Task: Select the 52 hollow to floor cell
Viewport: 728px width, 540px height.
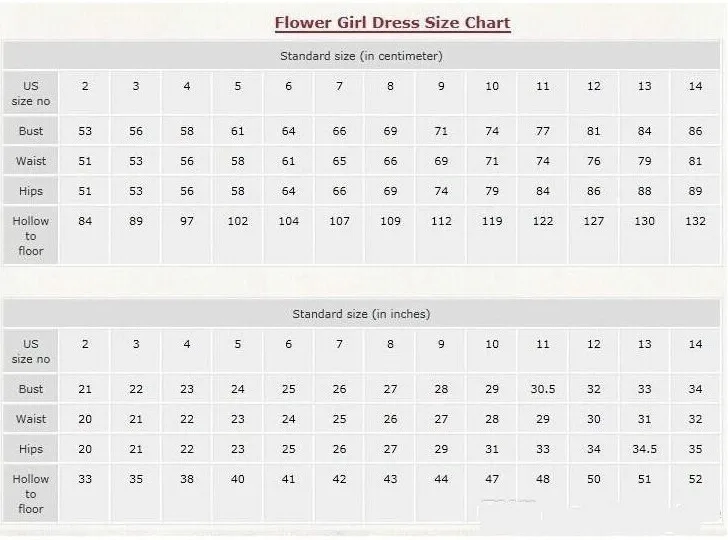Action: click(x=695, y=494)
